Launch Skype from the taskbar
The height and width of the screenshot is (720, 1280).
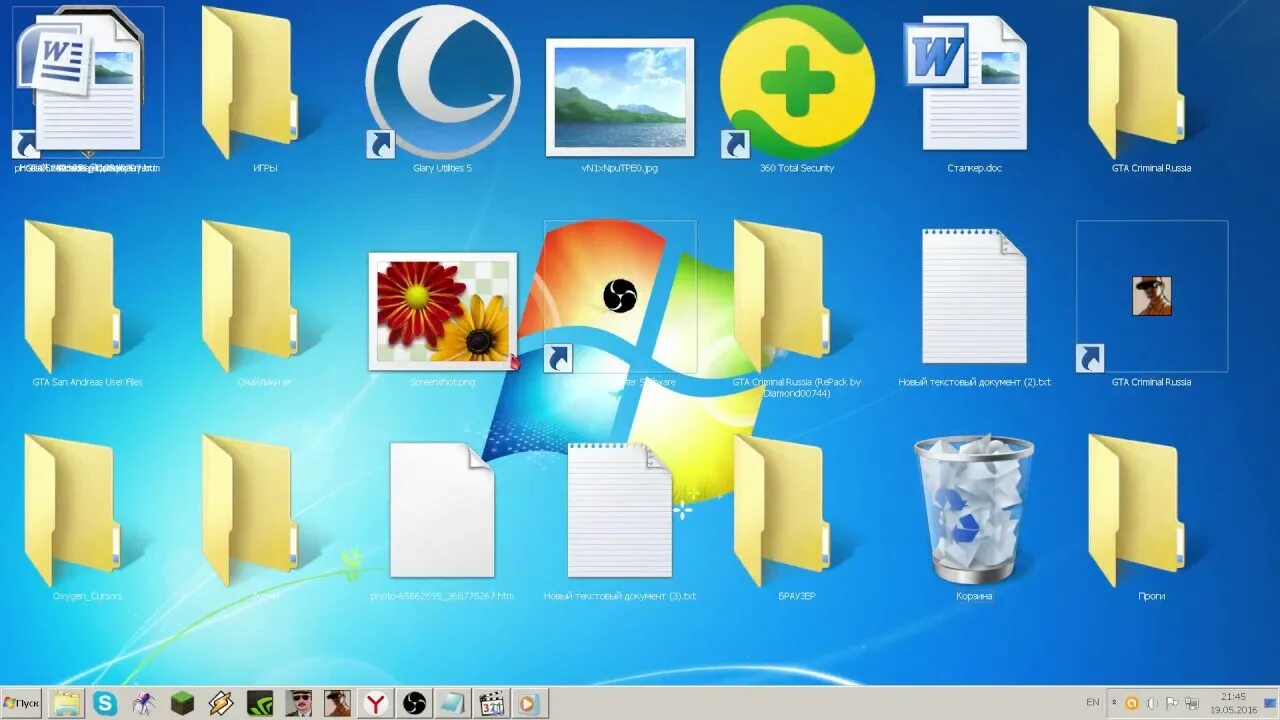[105, 704]
